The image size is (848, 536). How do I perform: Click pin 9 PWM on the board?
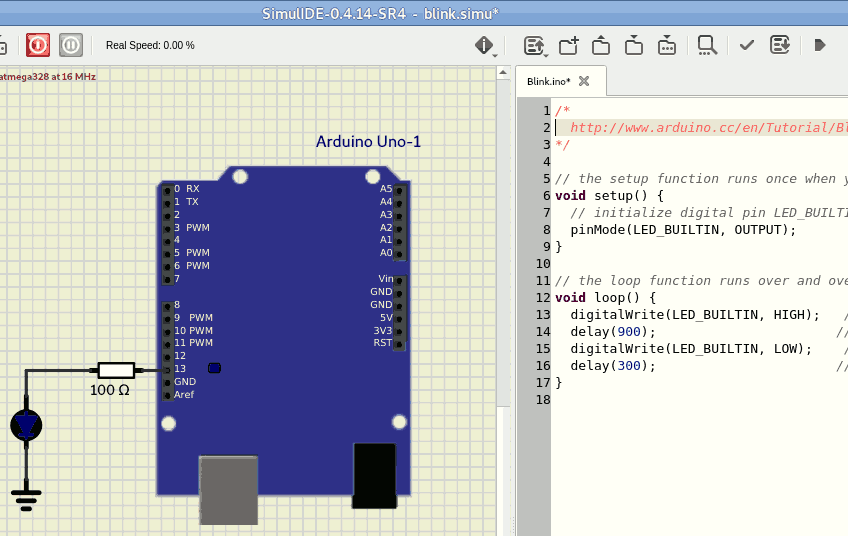168,319
